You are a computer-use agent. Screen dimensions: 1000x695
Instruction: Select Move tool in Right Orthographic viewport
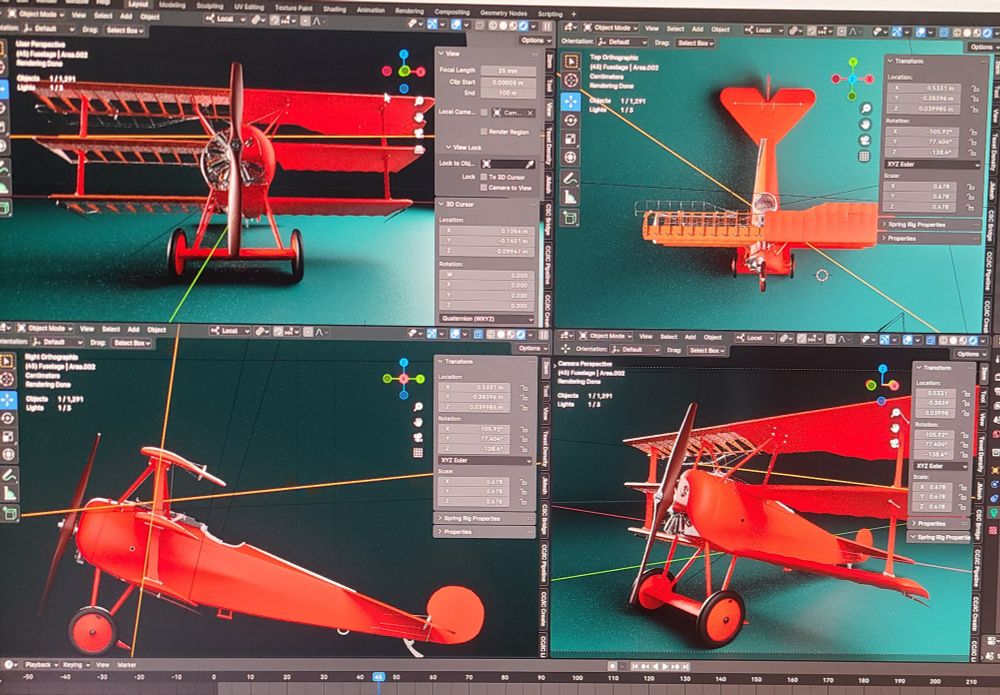8,399
